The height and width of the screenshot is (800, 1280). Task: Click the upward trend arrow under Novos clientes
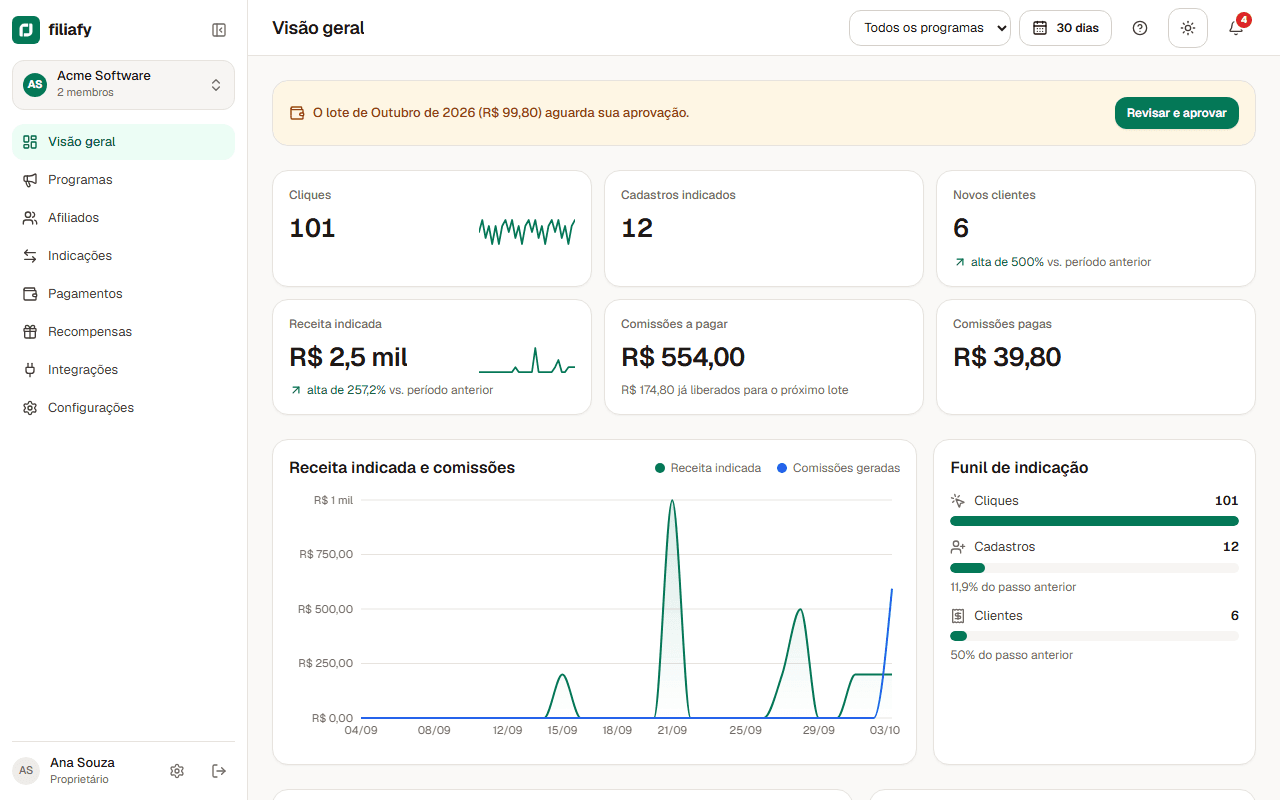point(960,262)
